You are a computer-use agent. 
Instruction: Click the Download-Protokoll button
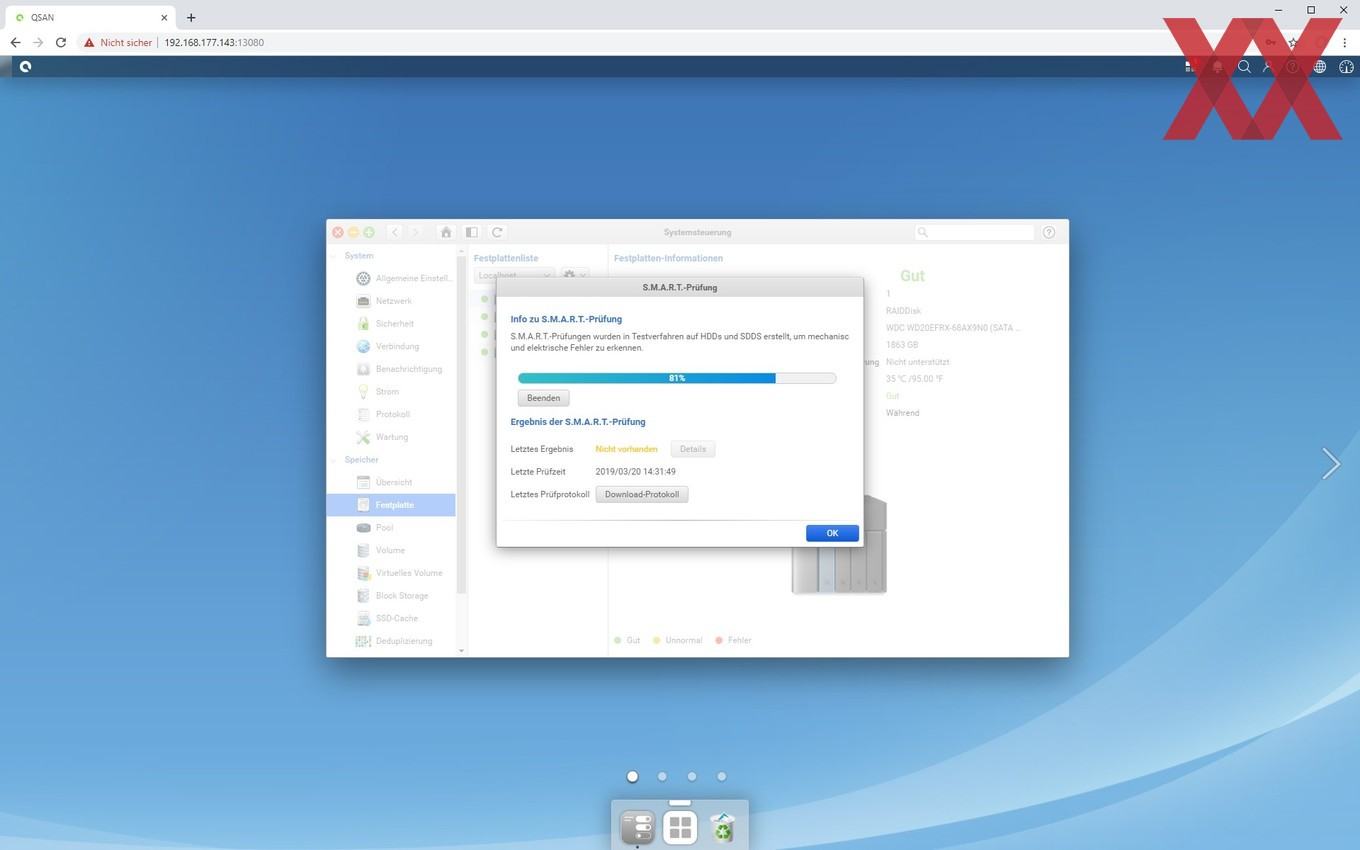(x=642, y=494)
